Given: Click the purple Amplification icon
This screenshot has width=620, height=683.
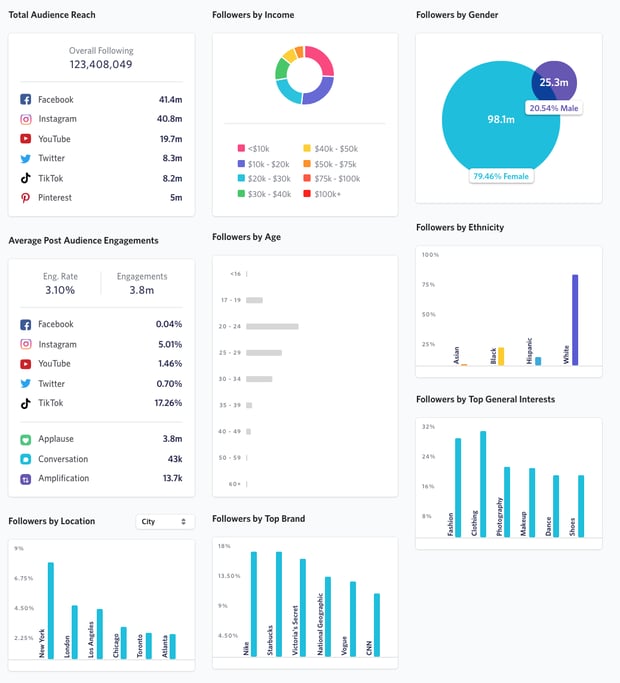Looking at the screenshot, I should [x=26, y=479].
